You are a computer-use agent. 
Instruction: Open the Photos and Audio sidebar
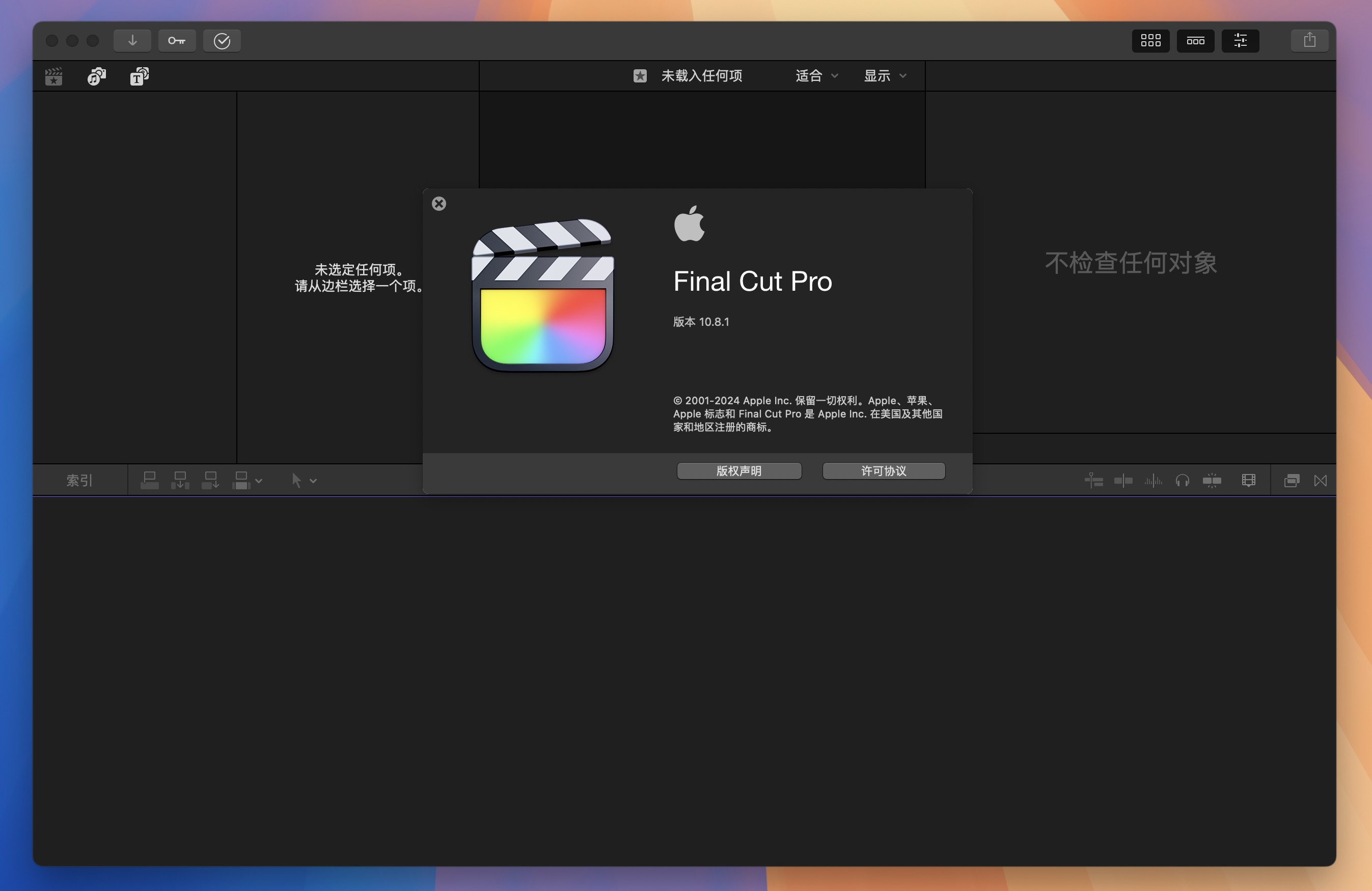click(x=96, y=76)
